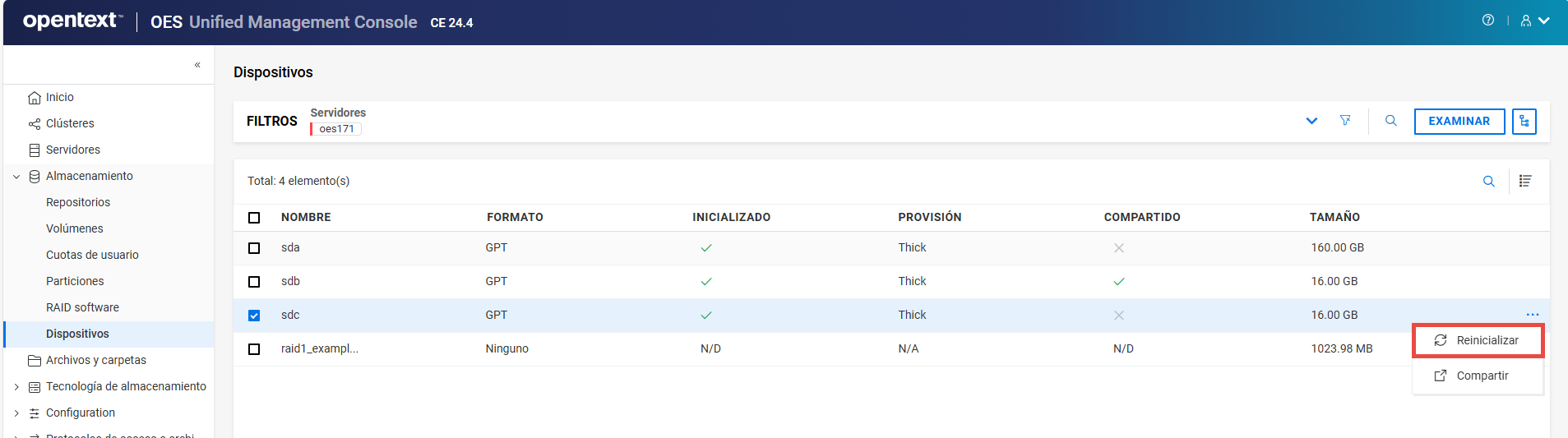Go to Particiones in the sidebar

[x=75, y=281]
